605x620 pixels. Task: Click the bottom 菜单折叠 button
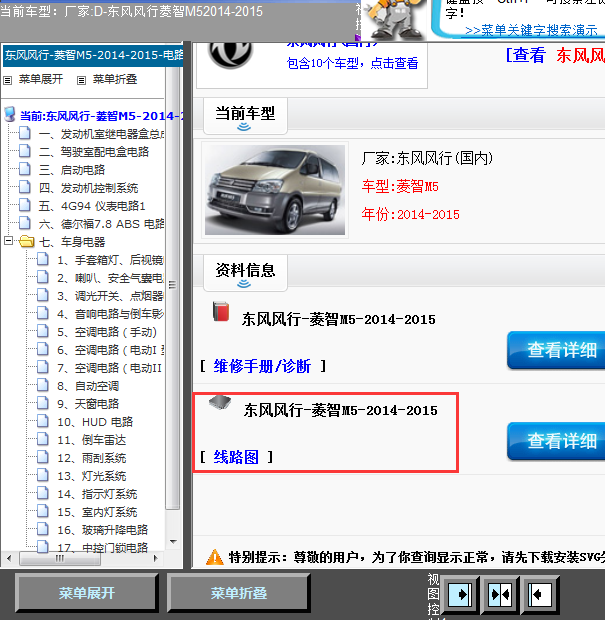(238, 593)
